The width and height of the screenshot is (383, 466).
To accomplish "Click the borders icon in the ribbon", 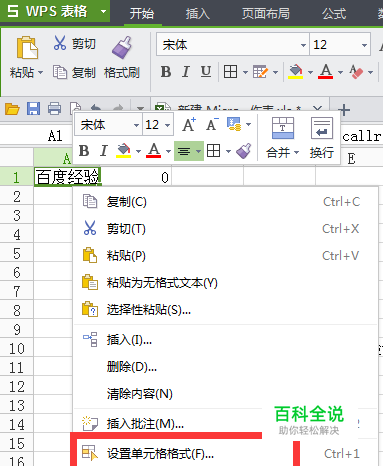I will 230,72.
